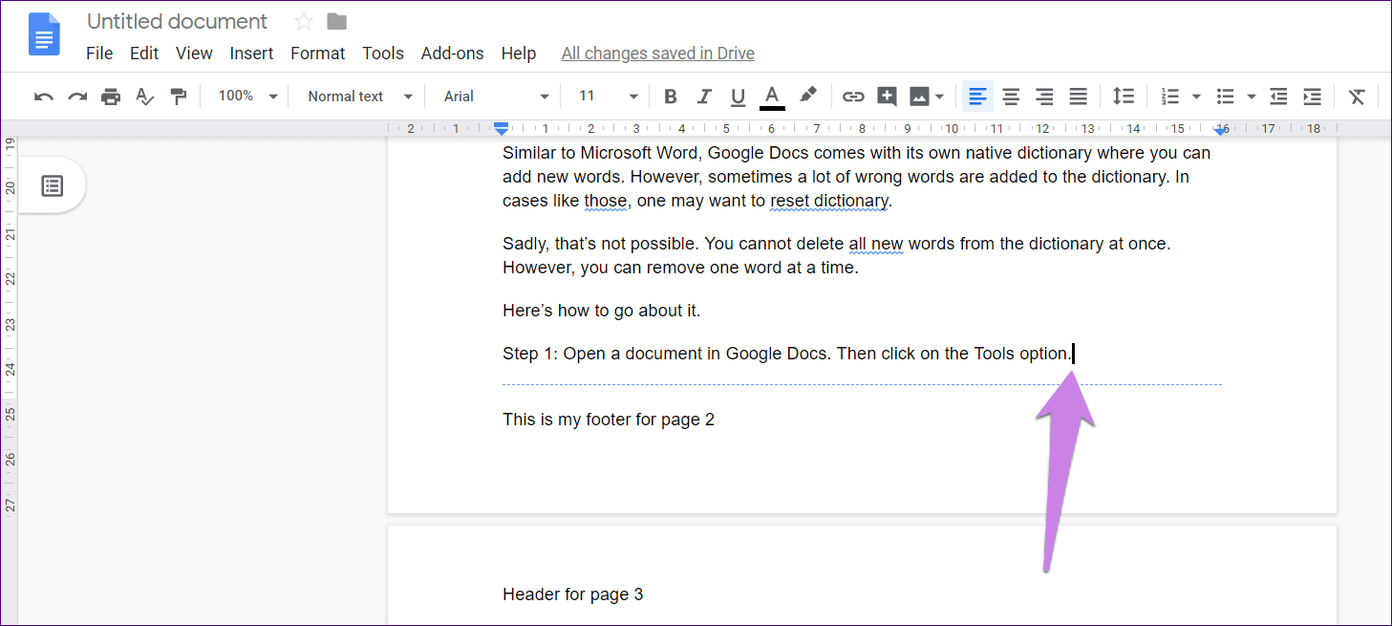
Task: Open the Edit menu
Action: (x=144, y=53)
